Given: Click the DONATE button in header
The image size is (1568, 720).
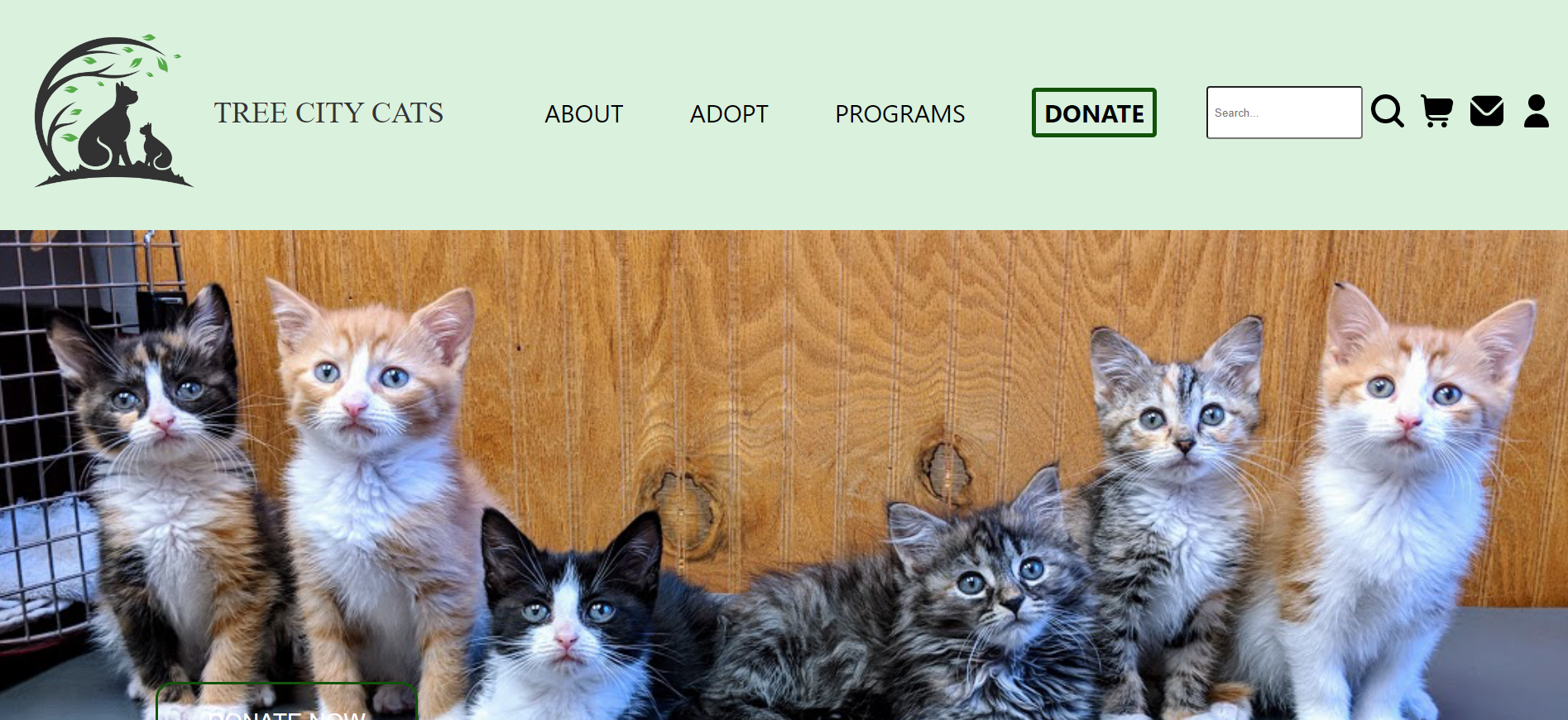Looking at the screenshot, I should coord(1094,113).
